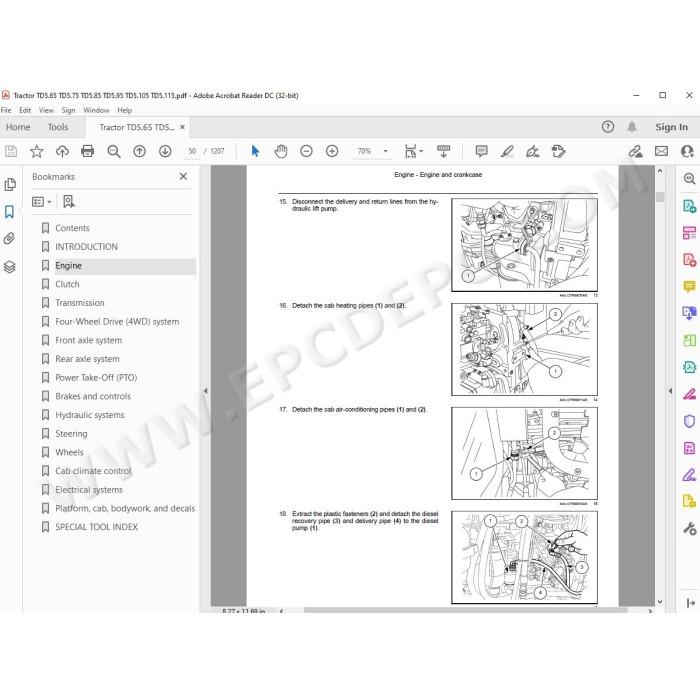Click the current page number field
700x700 pixels.
(192, 151)
